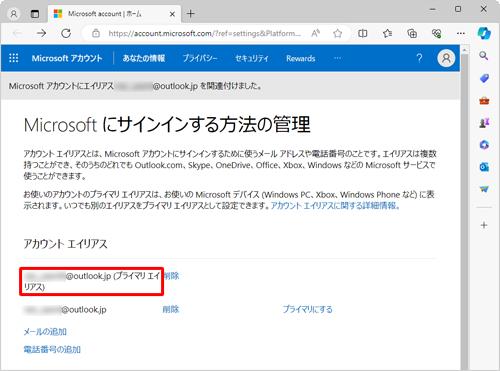Click メールの追加 link
This screenshot has height=371, width=500.
coord(45,332)
